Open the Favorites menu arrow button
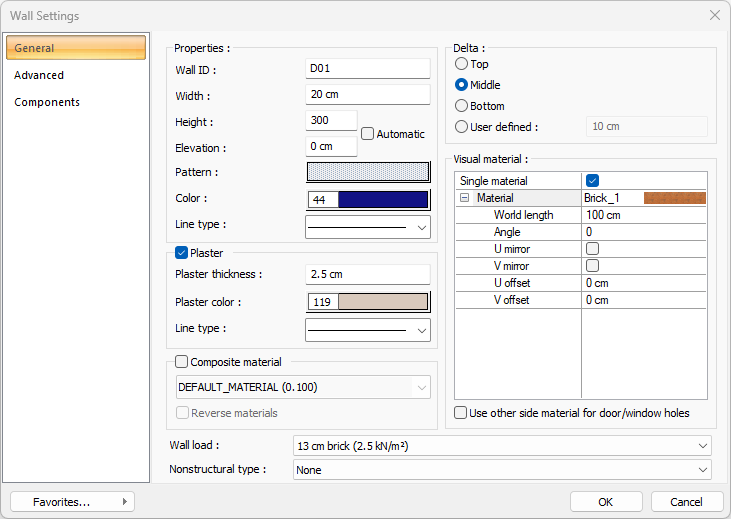 tap(124, 501)
